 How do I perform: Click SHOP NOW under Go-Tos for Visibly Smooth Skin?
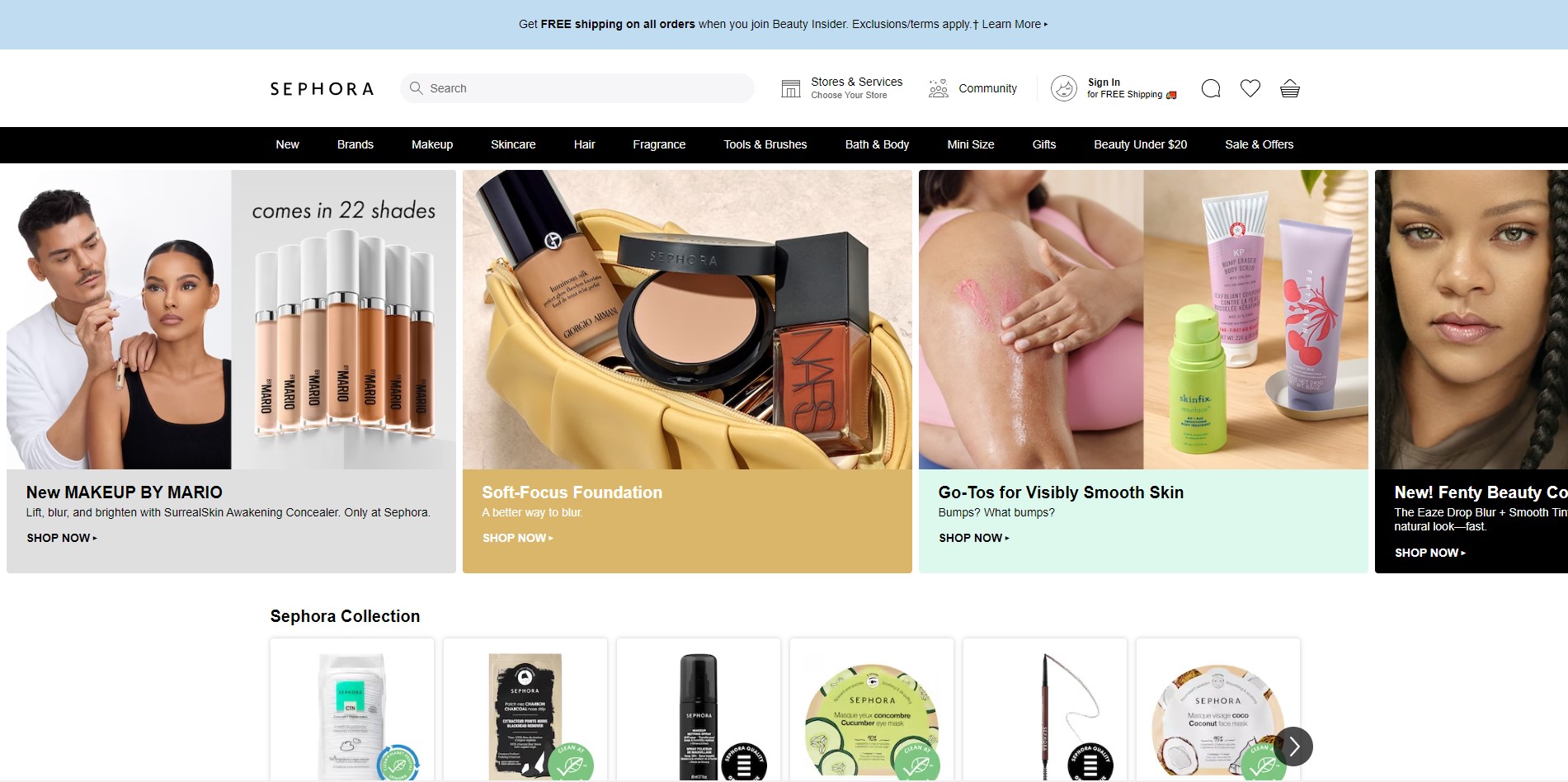point(974,538)
